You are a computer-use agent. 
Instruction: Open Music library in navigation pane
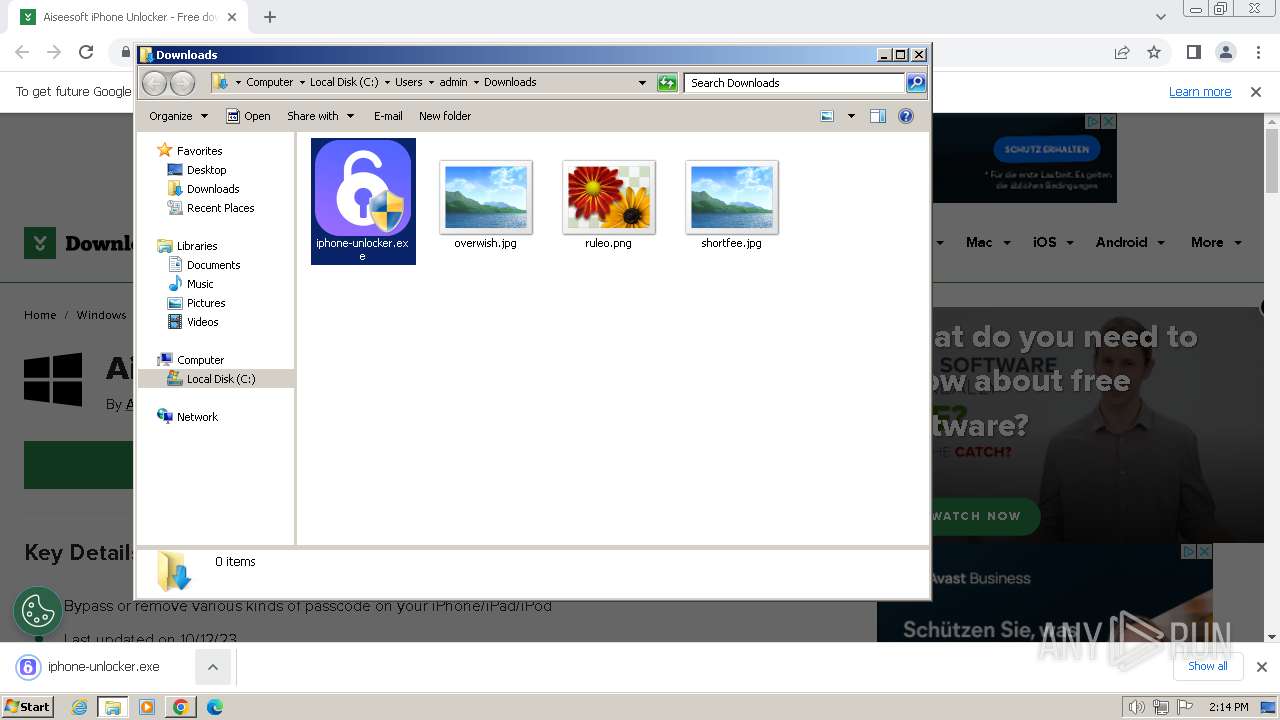[x=200, y=284]
